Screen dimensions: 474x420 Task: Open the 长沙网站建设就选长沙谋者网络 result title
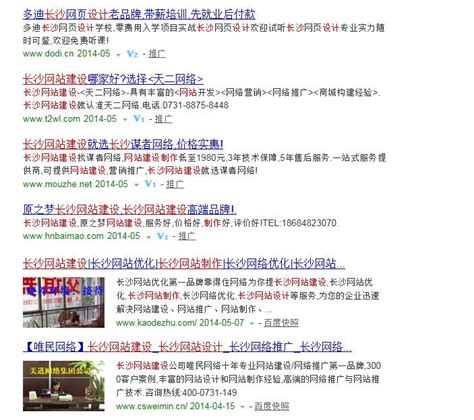(x=123, y=144)
